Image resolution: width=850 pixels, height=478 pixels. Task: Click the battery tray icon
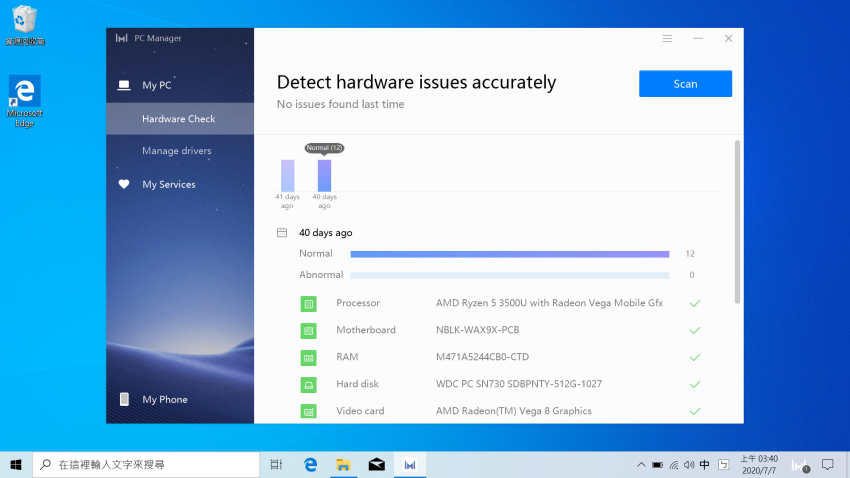tap(657, 465)
